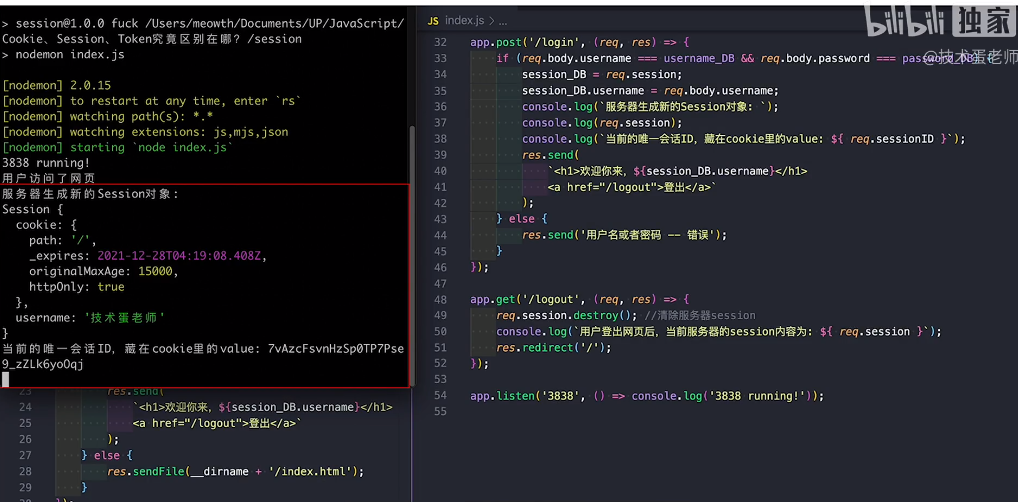Click '} else {' on line 43
This screenshot has height=502, width=1018.
[x=523, y=219]
